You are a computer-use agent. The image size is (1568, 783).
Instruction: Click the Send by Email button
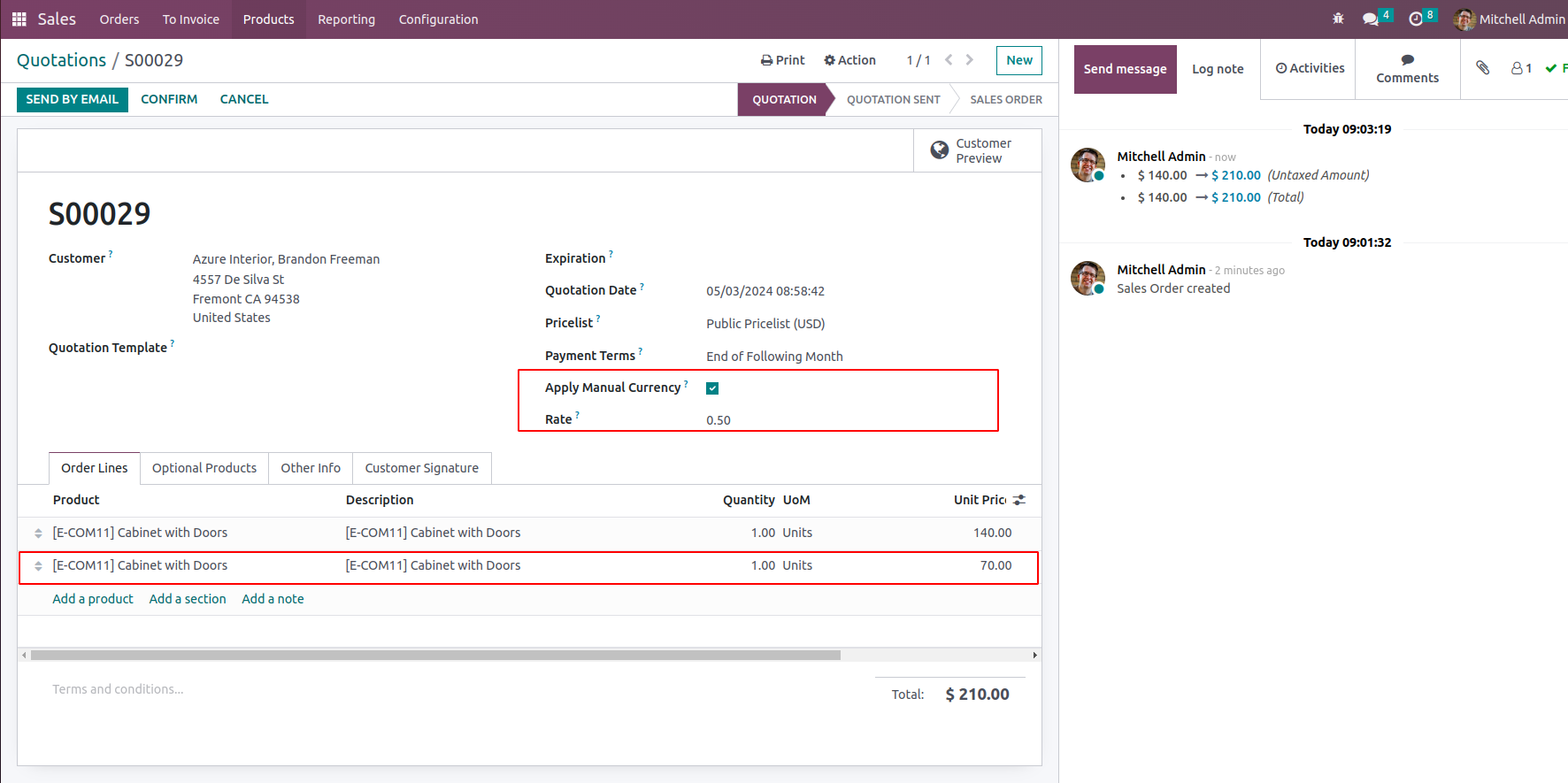(x=73, y=99)
